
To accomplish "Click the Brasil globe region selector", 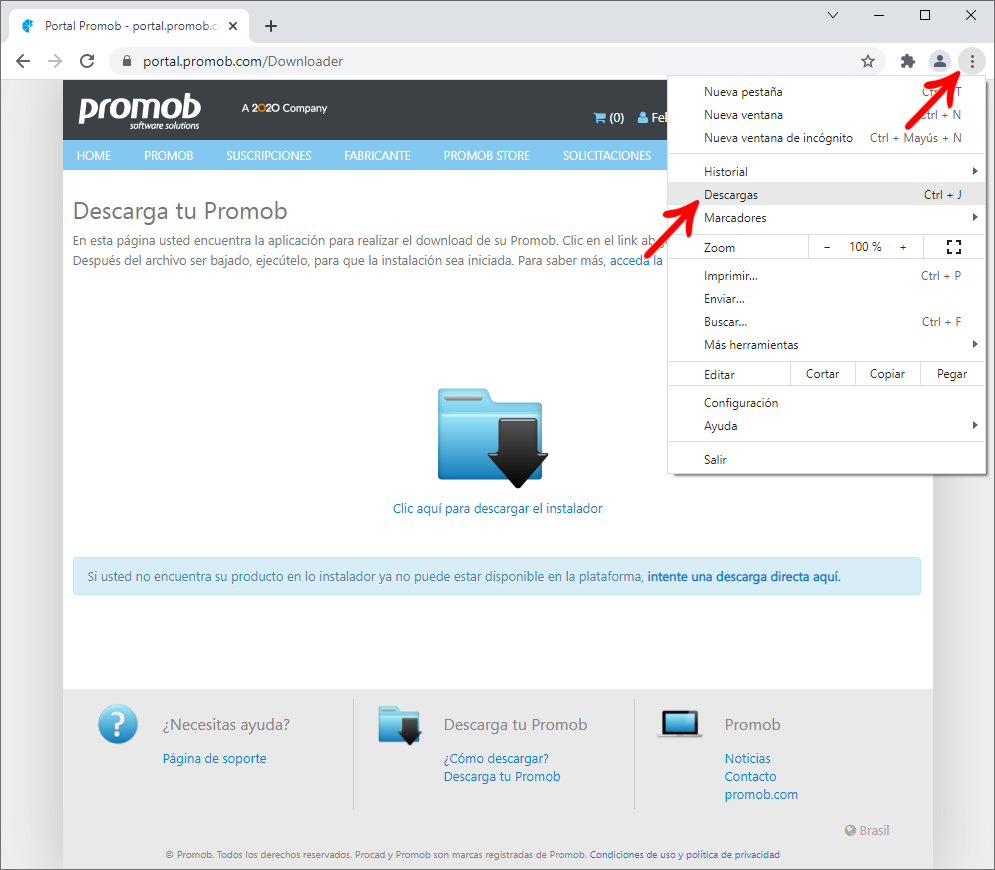I will click(867, 830).
